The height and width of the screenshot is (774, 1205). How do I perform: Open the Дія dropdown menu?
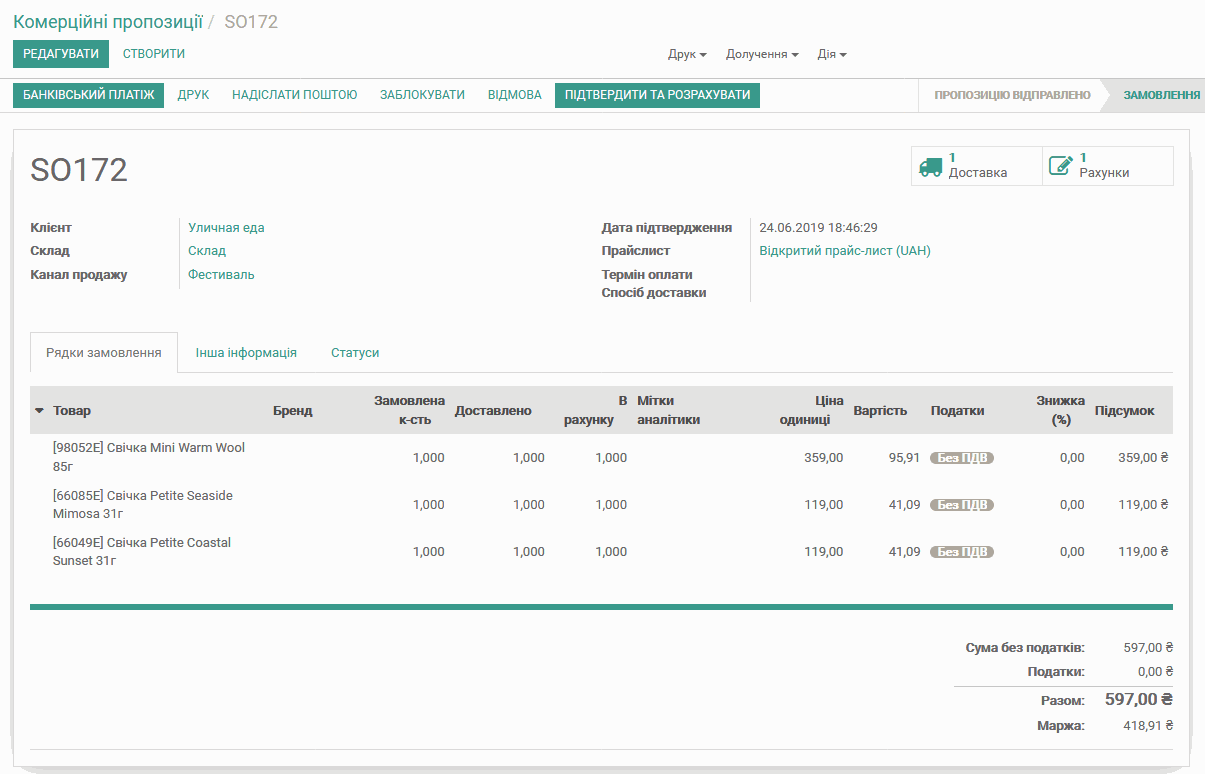tap(832, 54)
